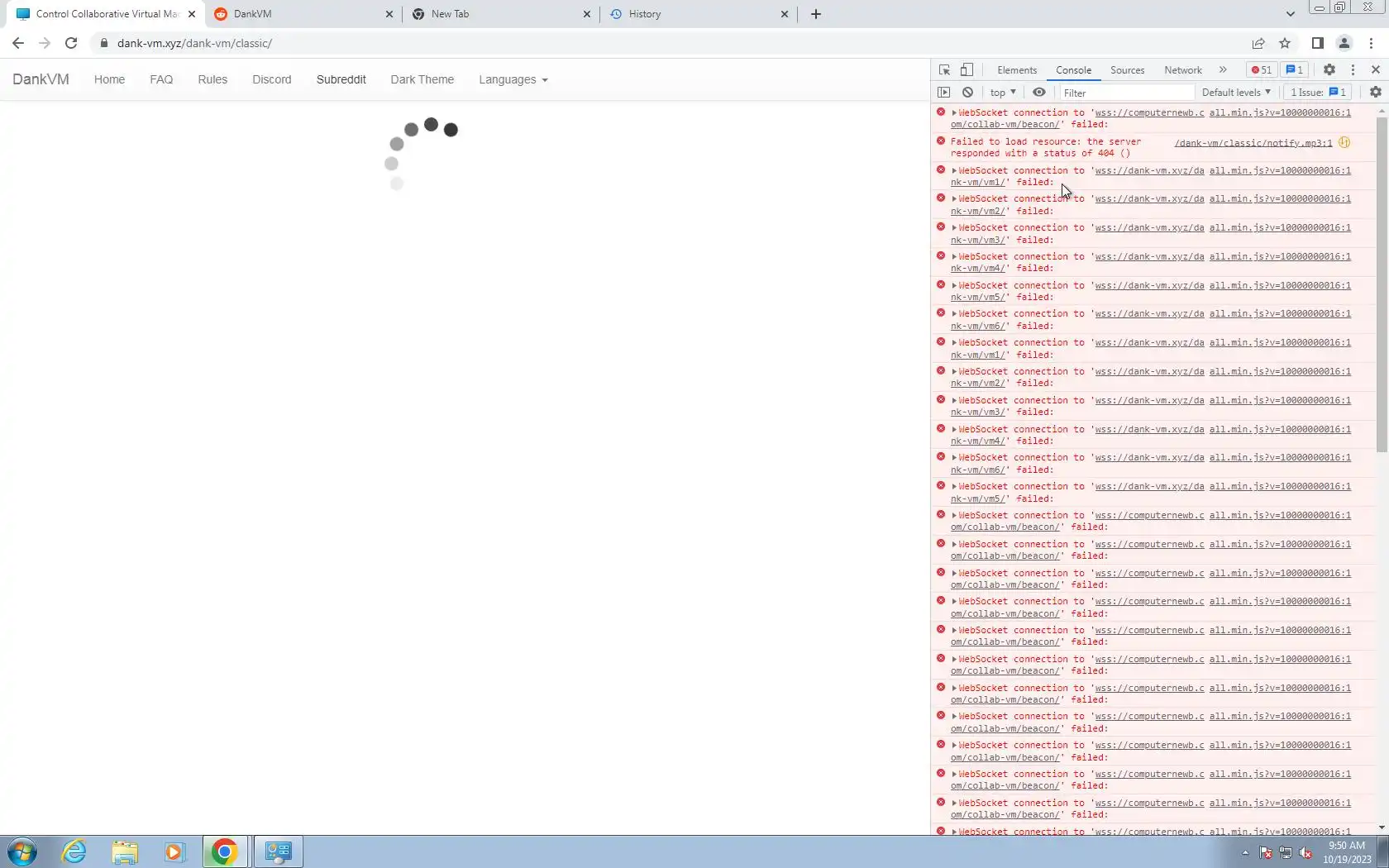Reload the current page

click(x=71, y=43)
